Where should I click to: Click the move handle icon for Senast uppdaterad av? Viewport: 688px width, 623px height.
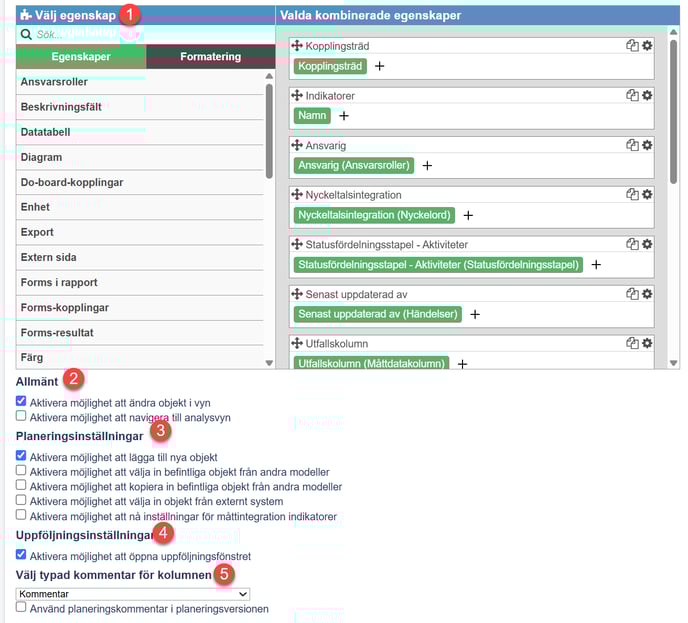point(296,294)
